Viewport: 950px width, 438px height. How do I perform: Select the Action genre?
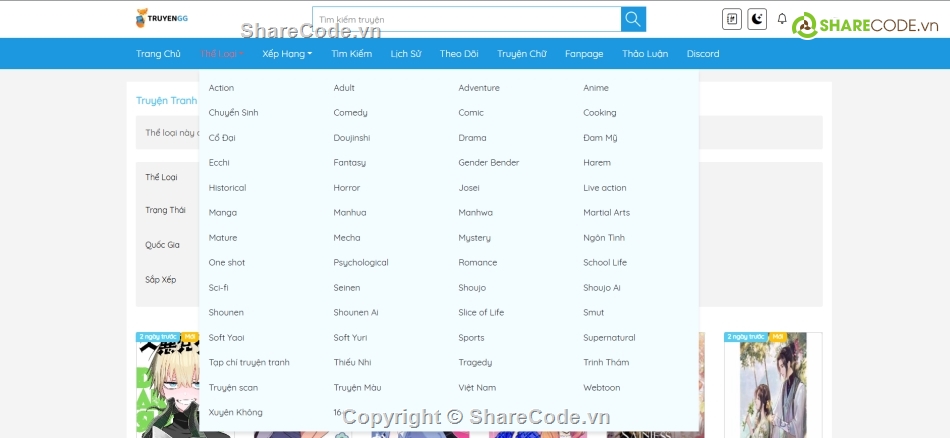(x=221, y=88)
